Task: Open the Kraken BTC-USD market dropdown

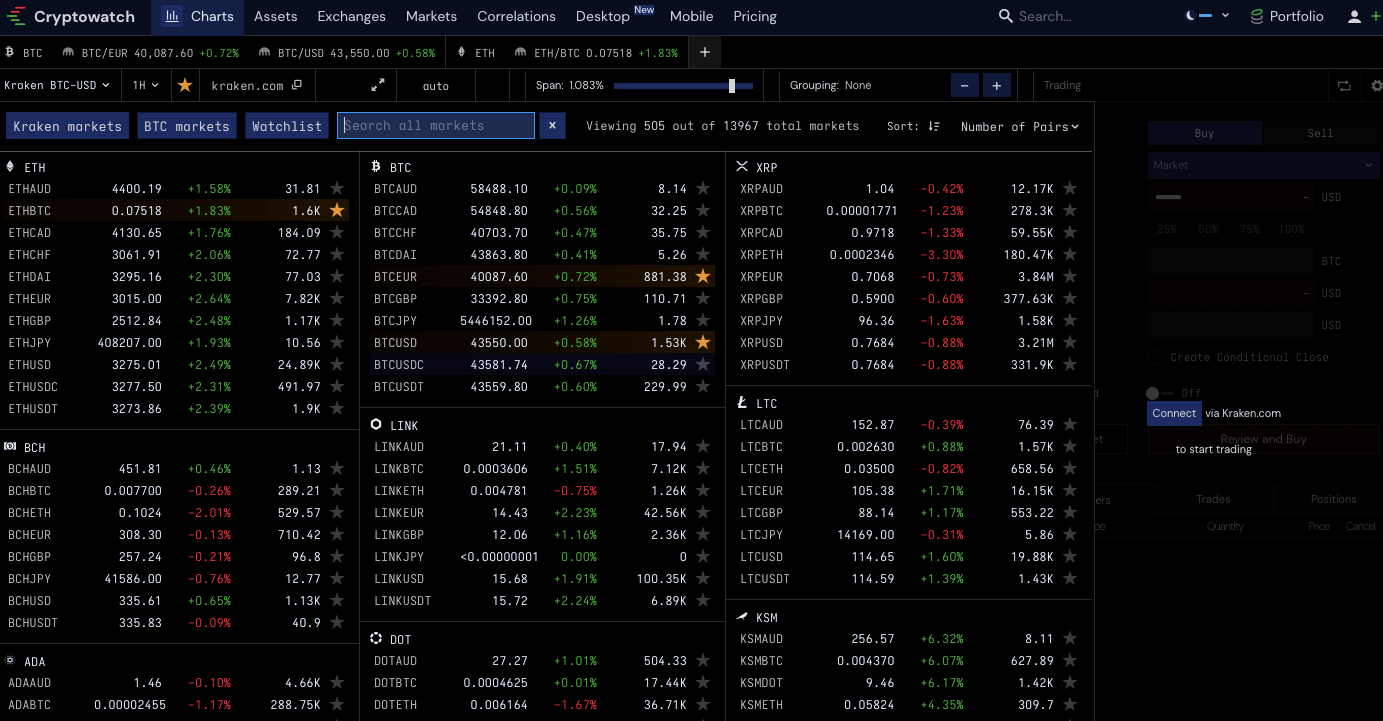Action: pyautogui.click(x=58, y=85)
